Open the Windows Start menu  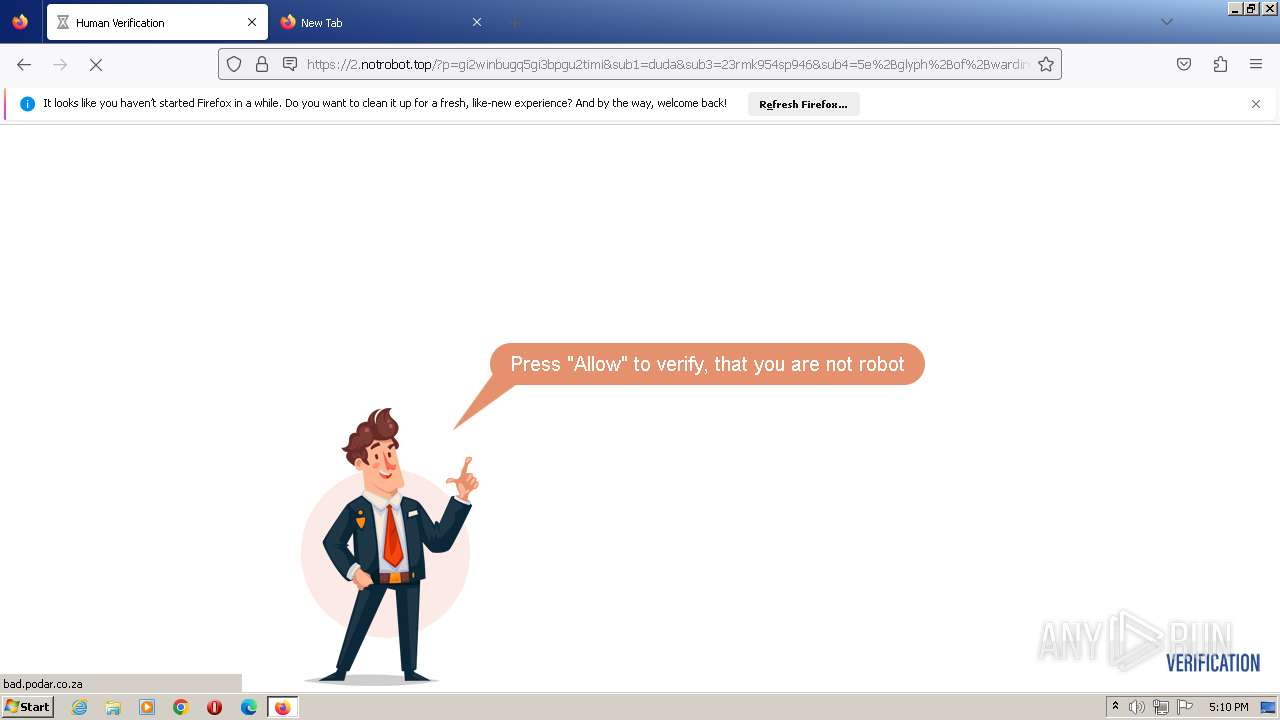coord(28,707)
